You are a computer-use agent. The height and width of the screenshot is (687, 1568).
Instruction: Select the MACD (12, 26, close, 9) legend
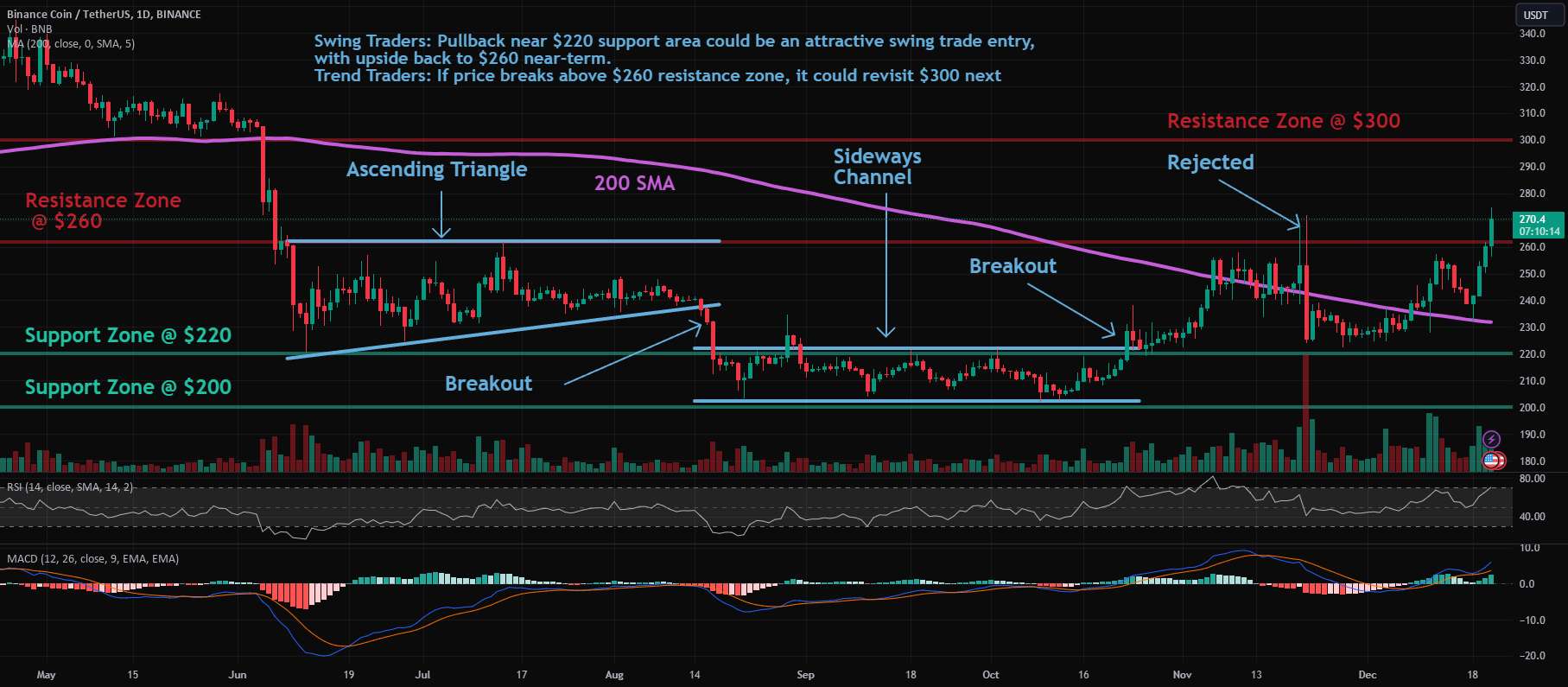coord(93,559)
